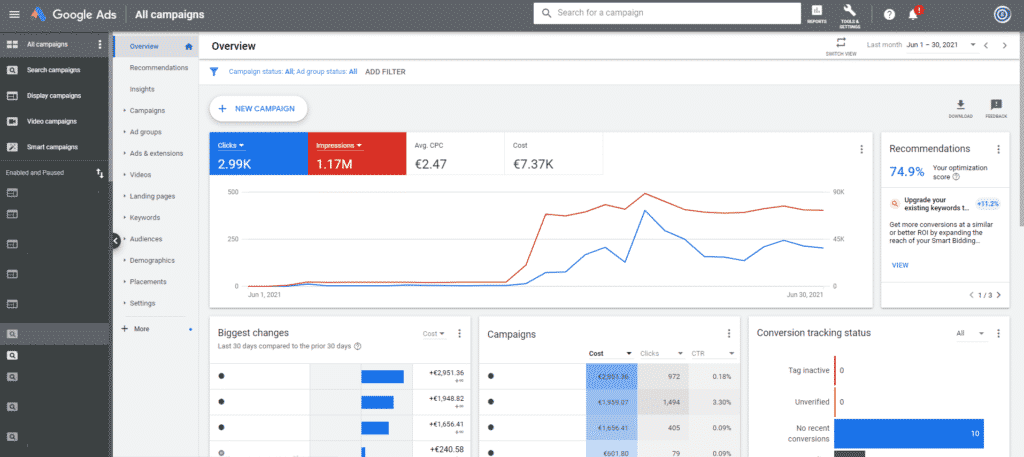
Task: Click the Switch View icon
Action: pyautogui.click(x=841, y=45)
